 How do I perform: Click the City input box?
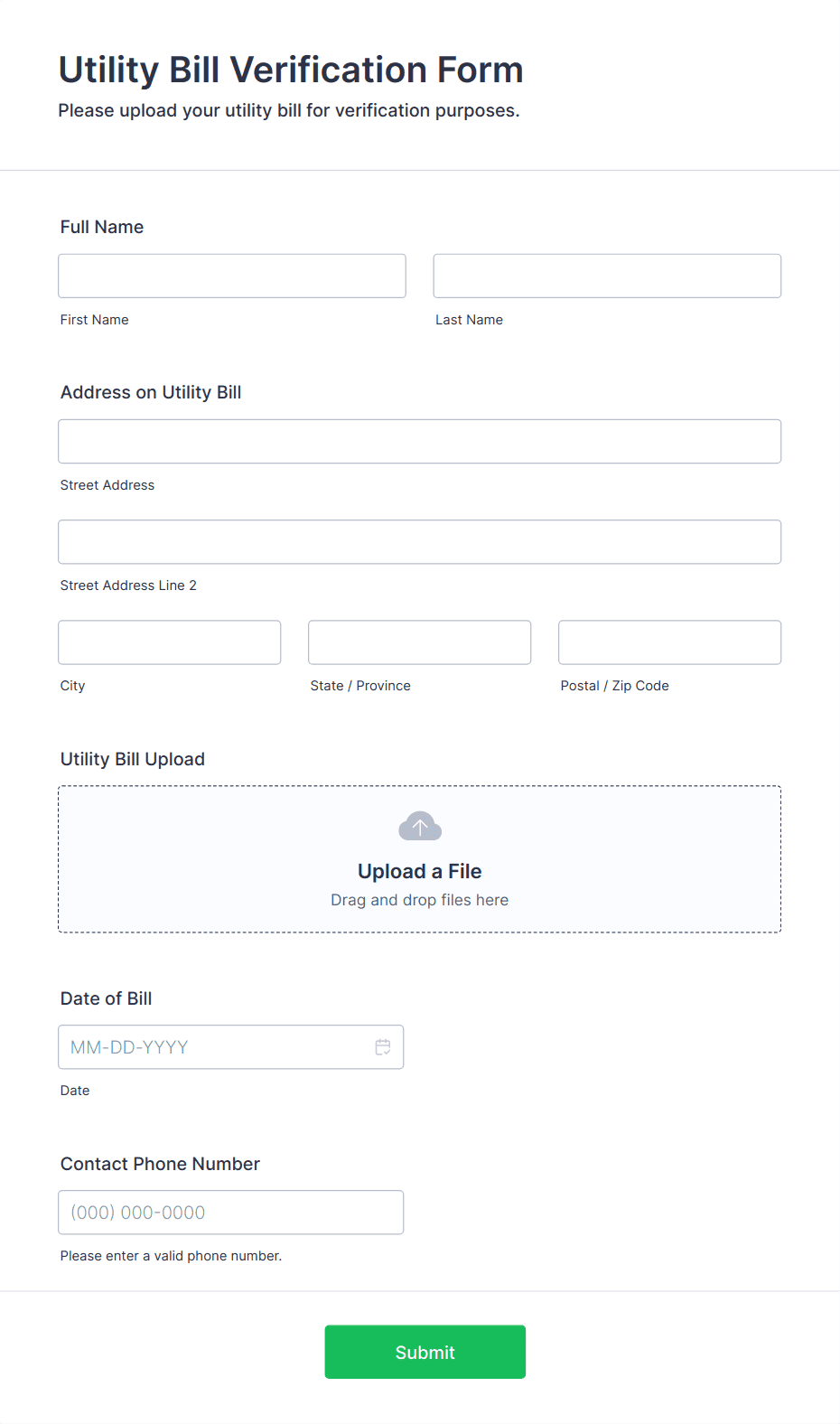pos(169,642)
